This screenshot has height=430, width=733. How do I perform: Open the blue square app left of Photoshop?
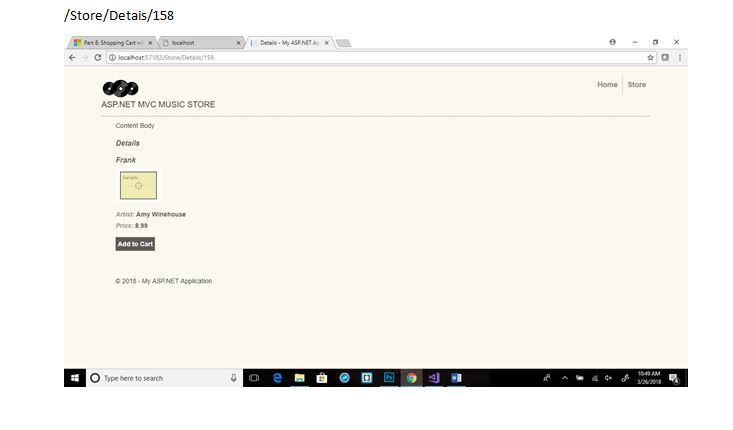pyautogui.click(x=367, y=378)
